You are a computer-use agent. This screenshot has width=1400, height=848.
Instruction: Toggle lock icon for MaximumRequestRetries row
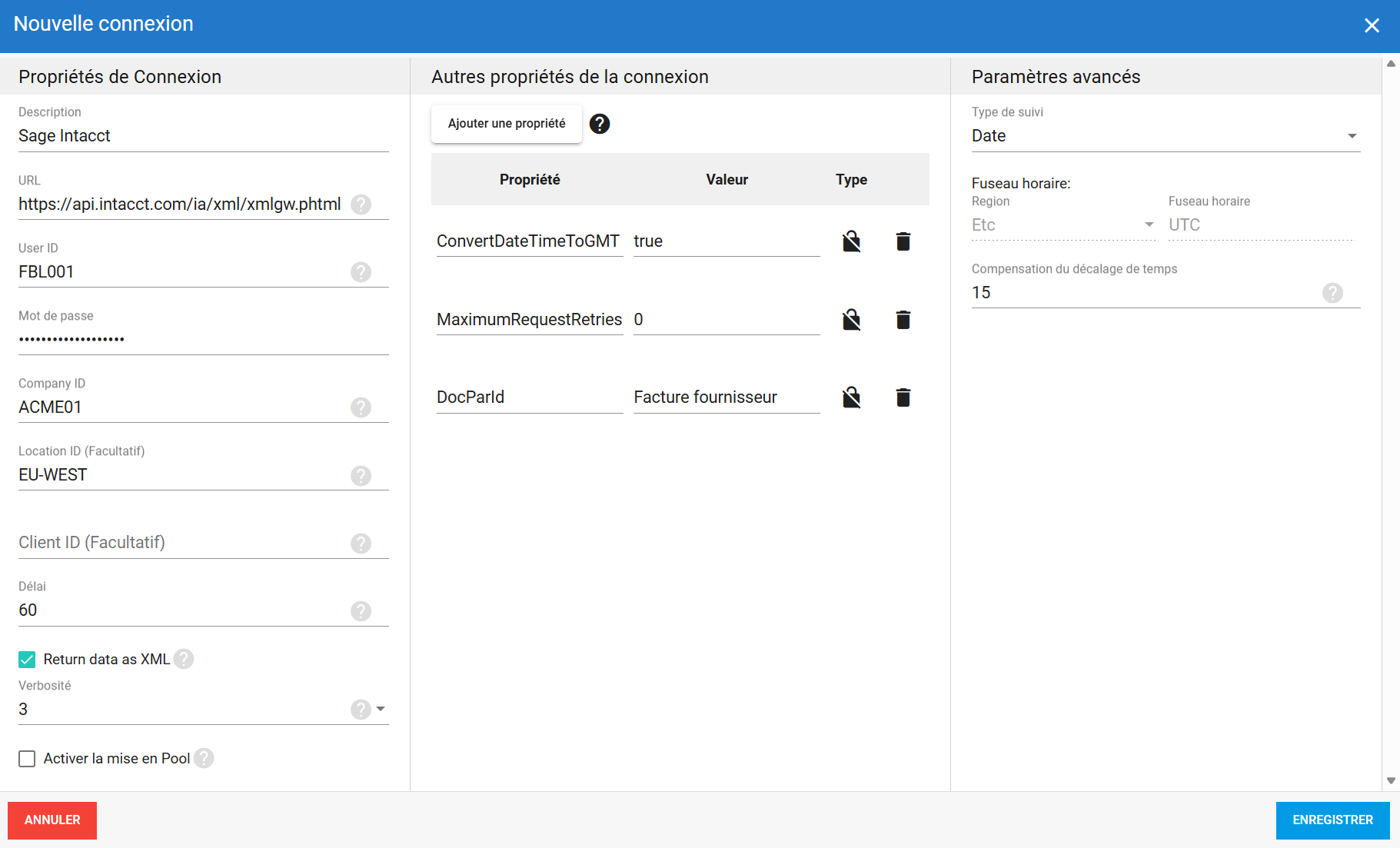coord(851,320)
